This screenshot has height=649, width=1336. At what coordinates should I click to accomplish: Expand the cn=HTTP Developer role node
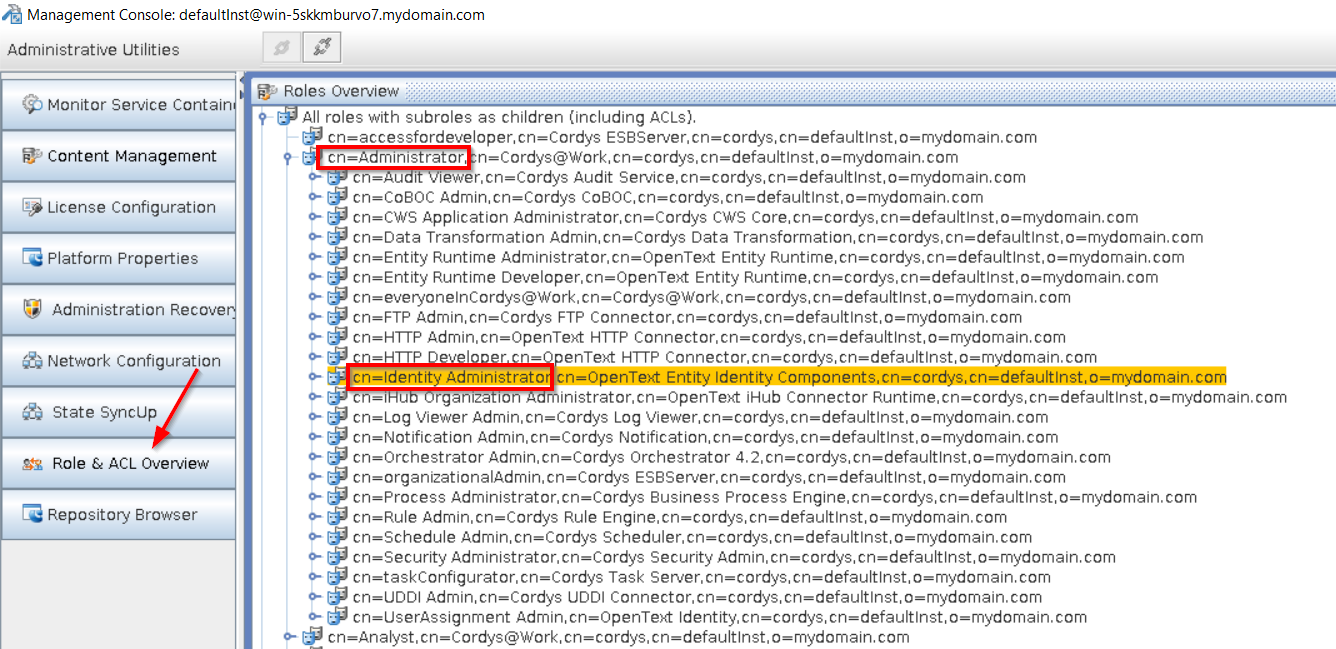tap(315, 358)
